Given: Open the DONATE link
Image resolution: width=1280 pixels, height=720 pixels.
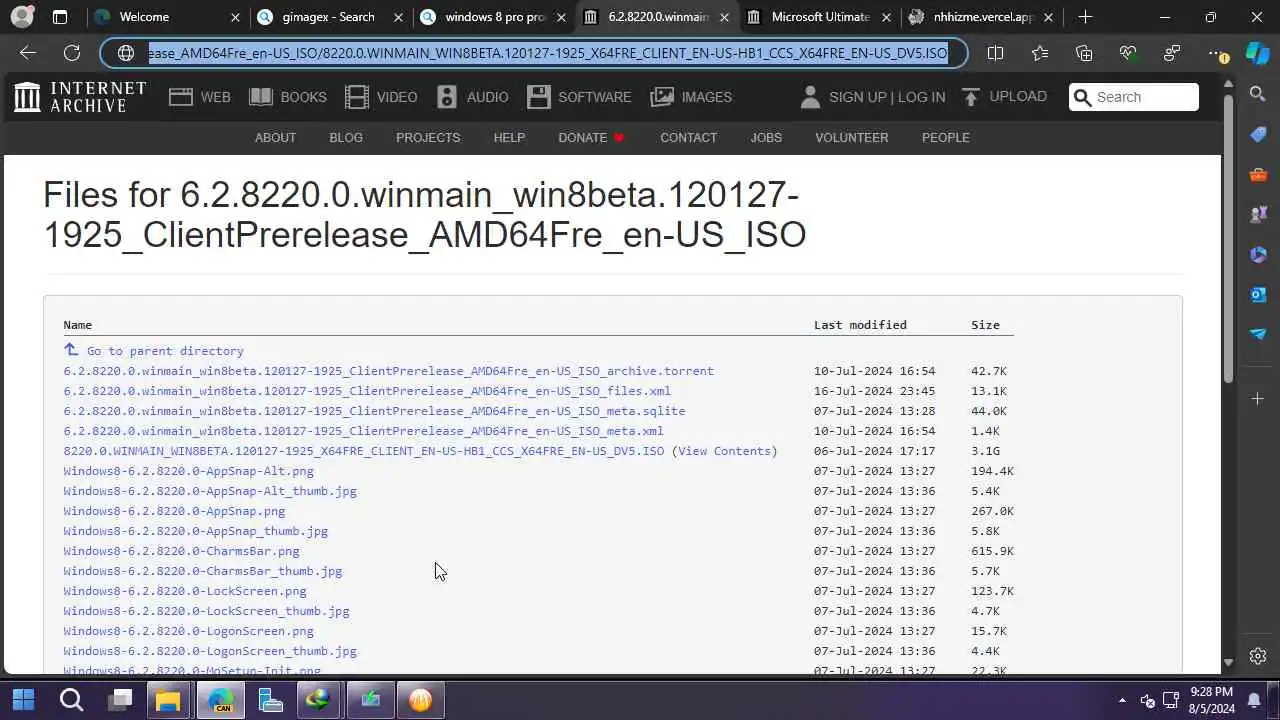Looking at the screenshot, I should 591,137.
